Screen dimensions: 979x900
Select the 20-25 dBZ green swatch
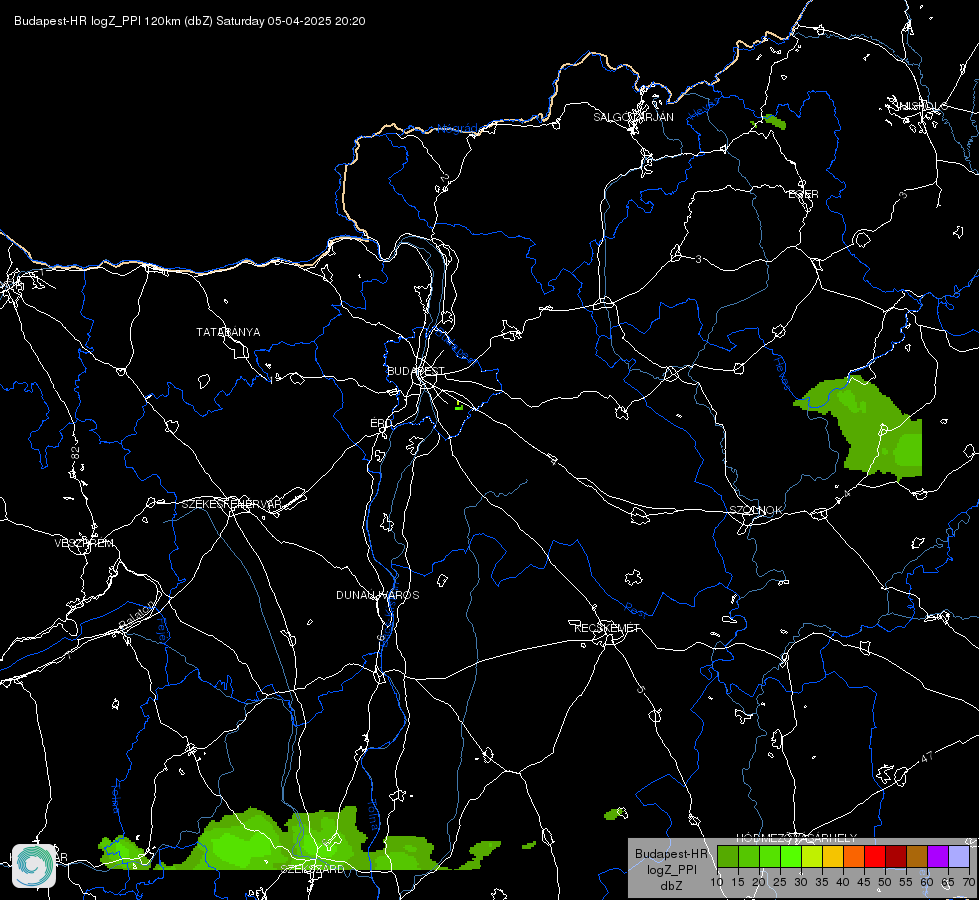click(x=770, y=856)
